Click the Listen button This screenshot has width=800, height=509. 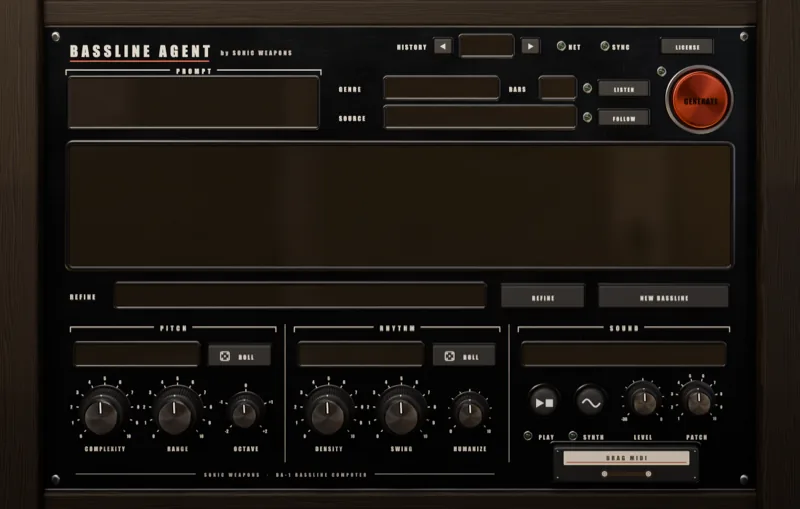(623, 89)
